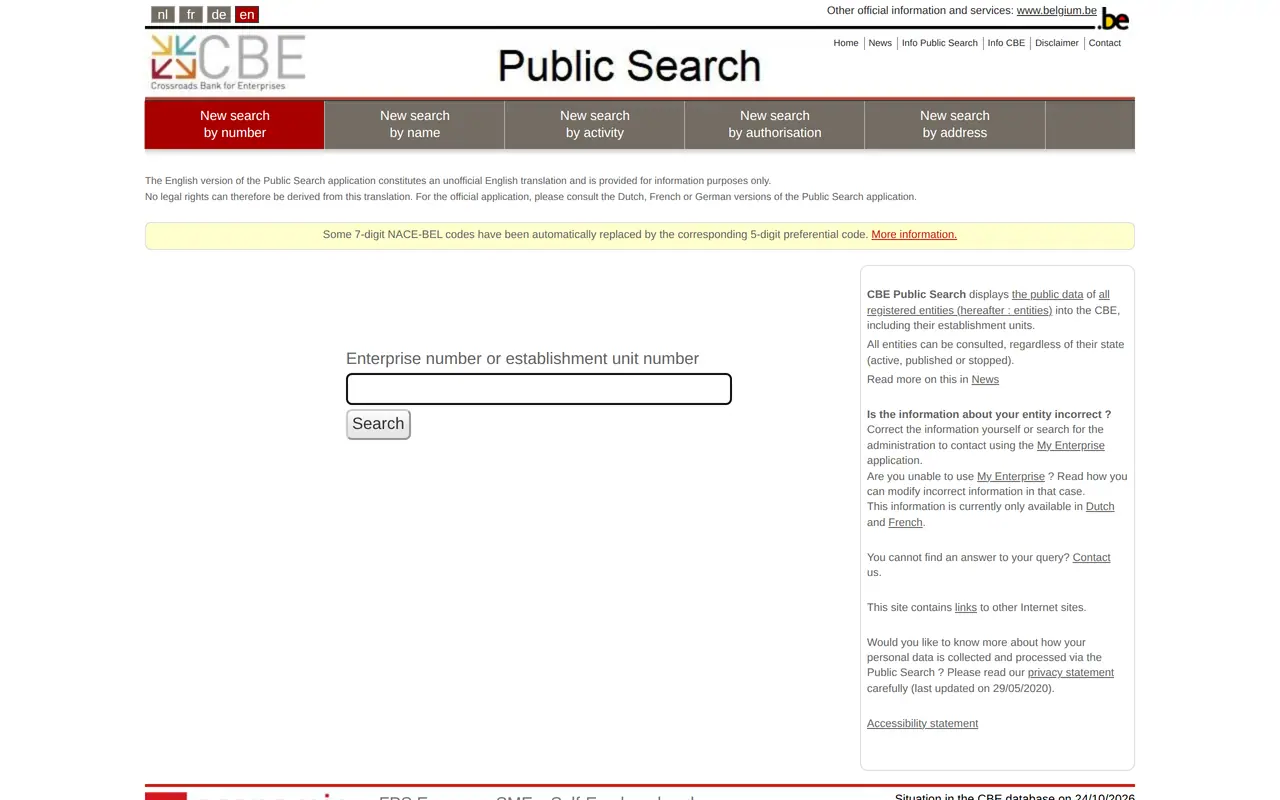Image resolution: width=1280 pixels, height=800 pixels.
Task: Click the Public Search page title
Action: [630, 66]
